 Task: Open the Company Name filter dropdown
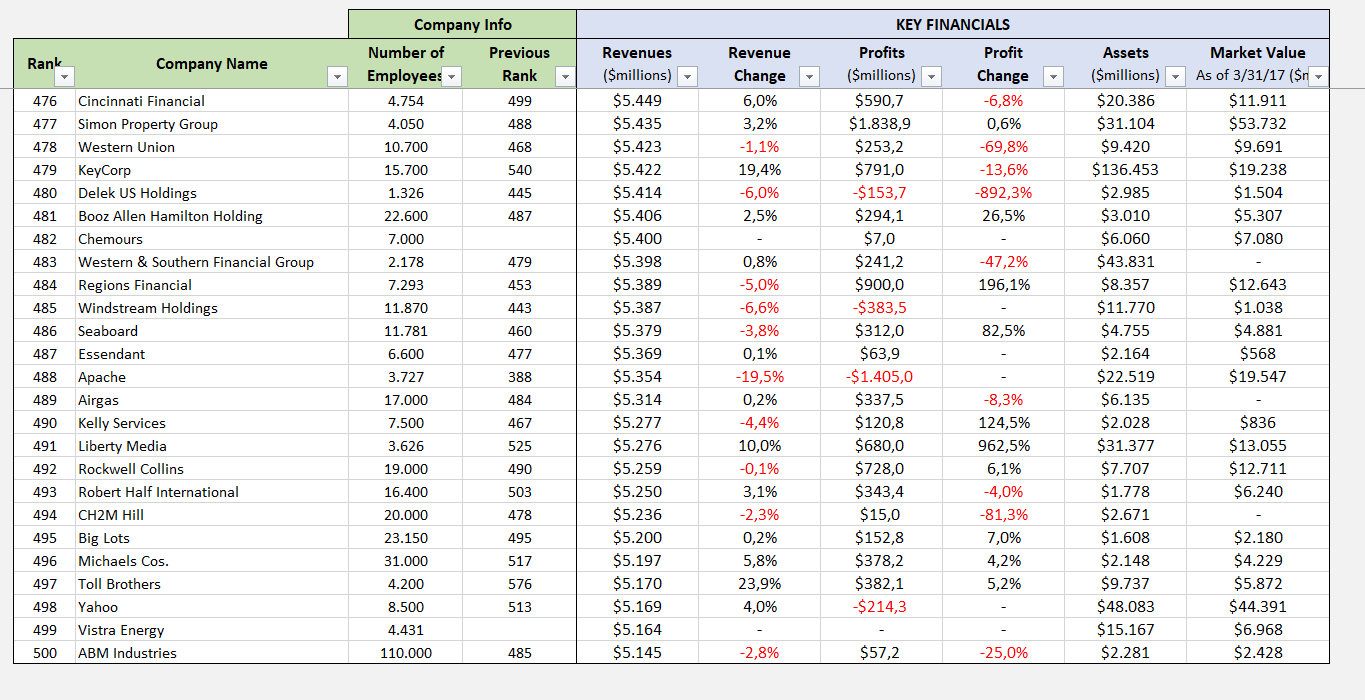click(x=338, y=77)
